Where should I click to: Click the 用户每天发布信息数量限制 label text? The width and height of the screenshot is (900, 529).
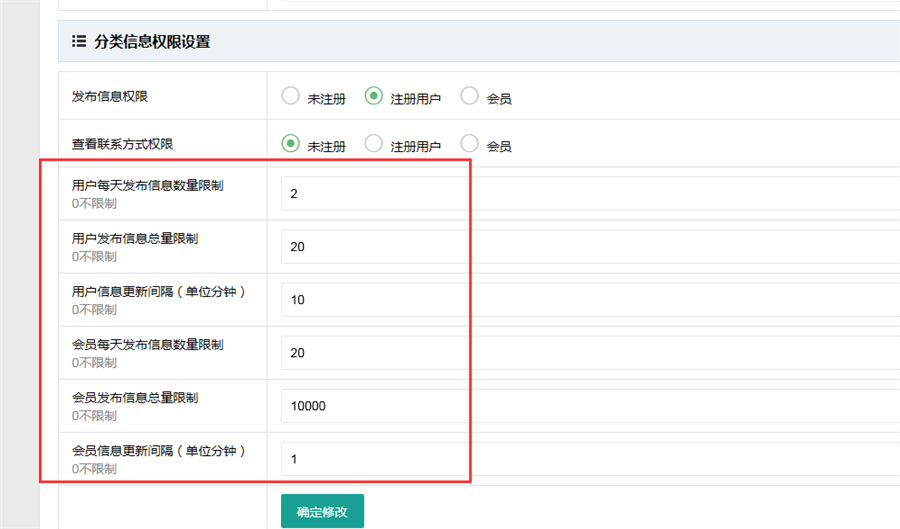pos(148,185)
